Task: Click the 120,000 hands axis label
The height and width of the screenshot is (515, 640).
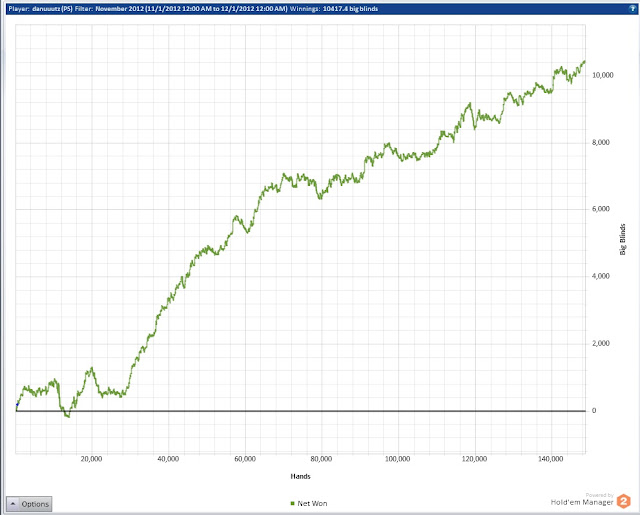Action: coord(474,459)
